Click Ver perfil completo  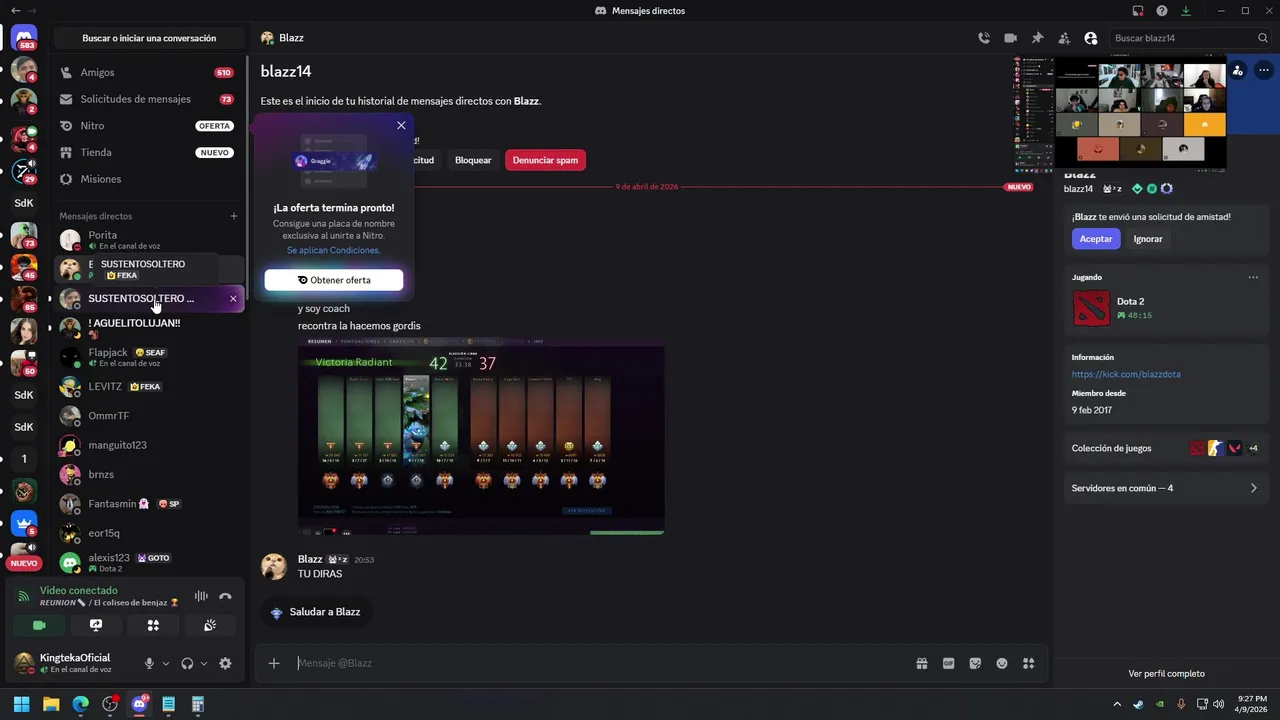pos(1166,674)
